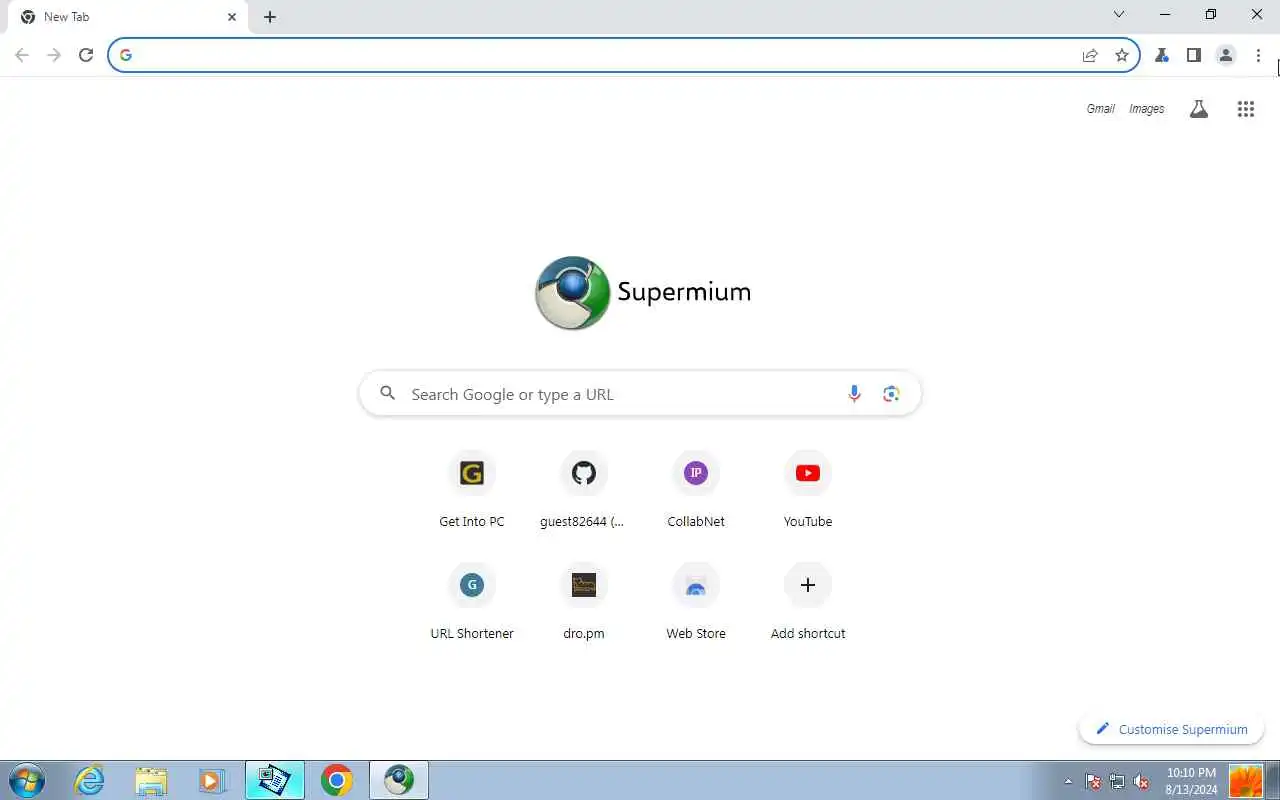Open the Get Into PC shortcut
The height and width of the screenshot is (800, 1280).
coord(472,490)
